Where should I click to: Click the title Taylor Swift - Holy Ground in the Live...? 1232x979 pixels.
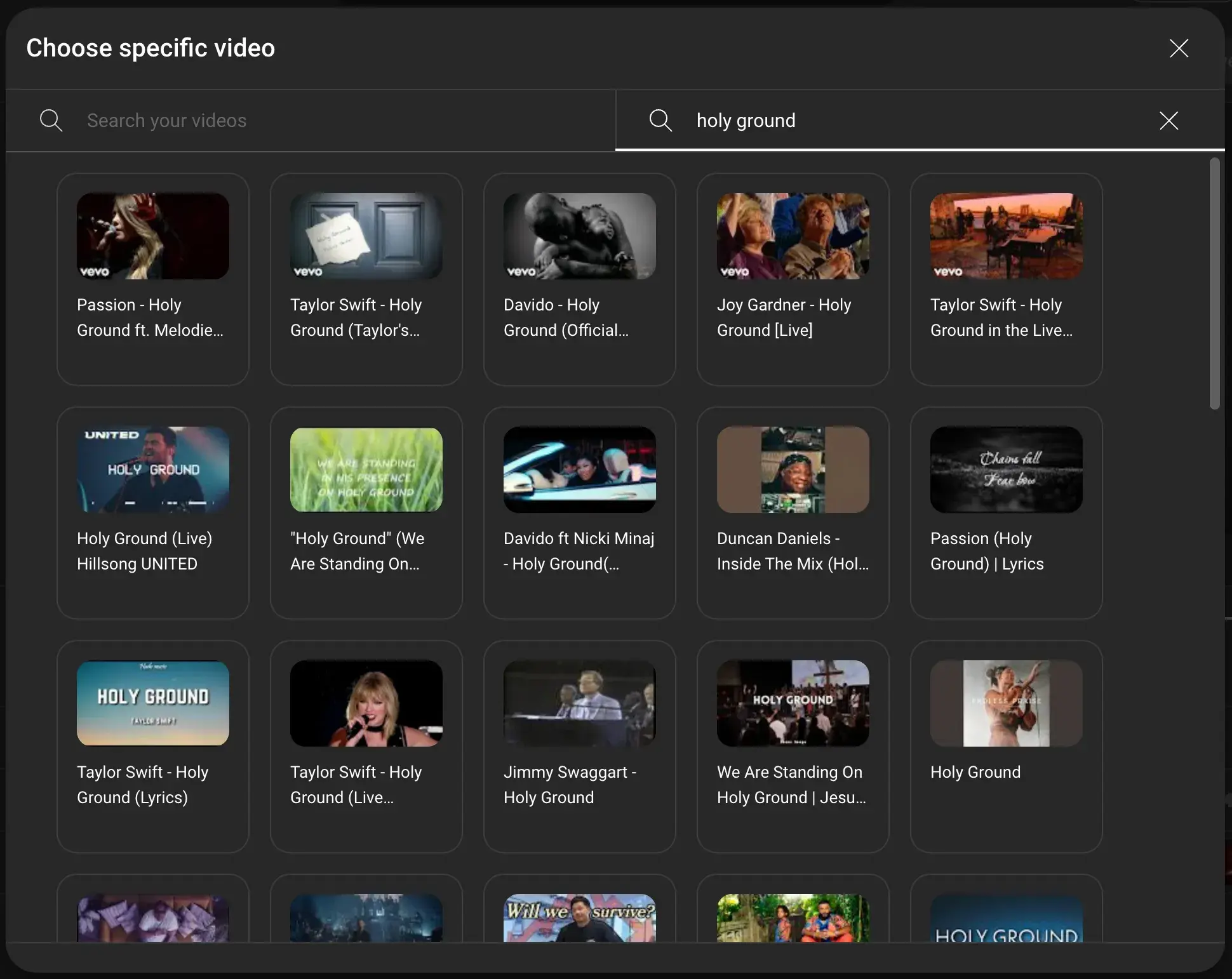(1001, 317)
